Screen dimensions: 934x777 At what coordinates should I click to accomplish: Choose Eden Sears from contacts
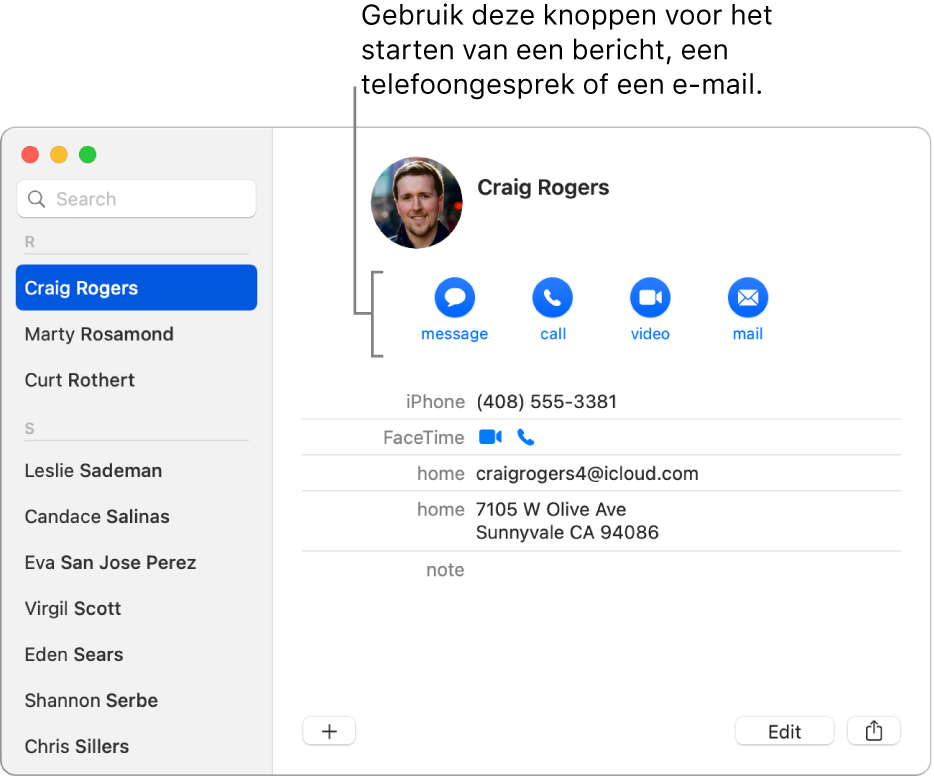click(136, 654)
